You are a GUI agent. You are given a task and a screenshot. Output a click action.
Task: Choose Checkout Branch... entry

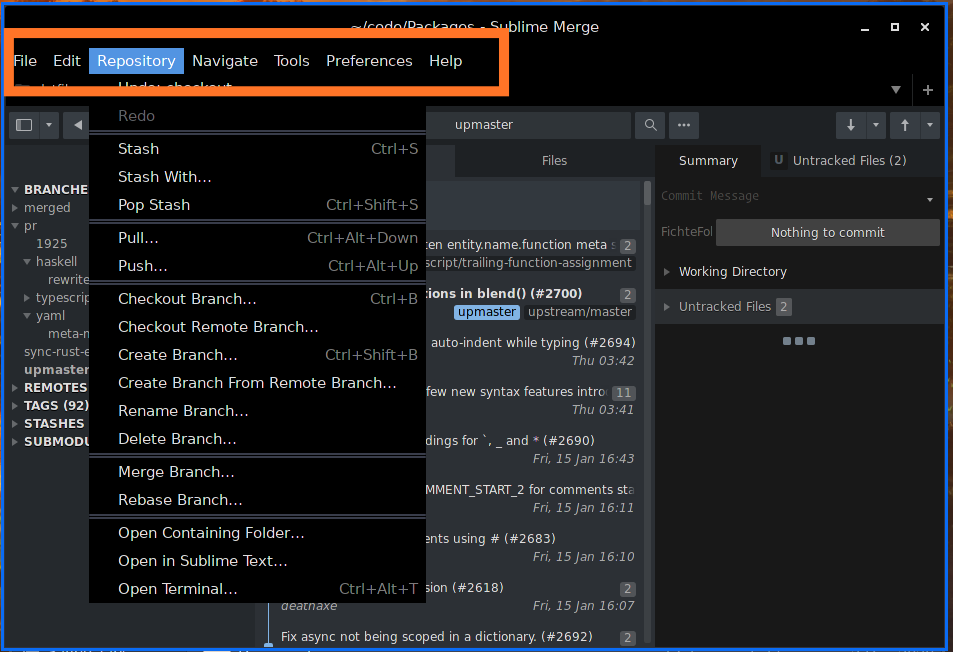(x=257, y=298)
